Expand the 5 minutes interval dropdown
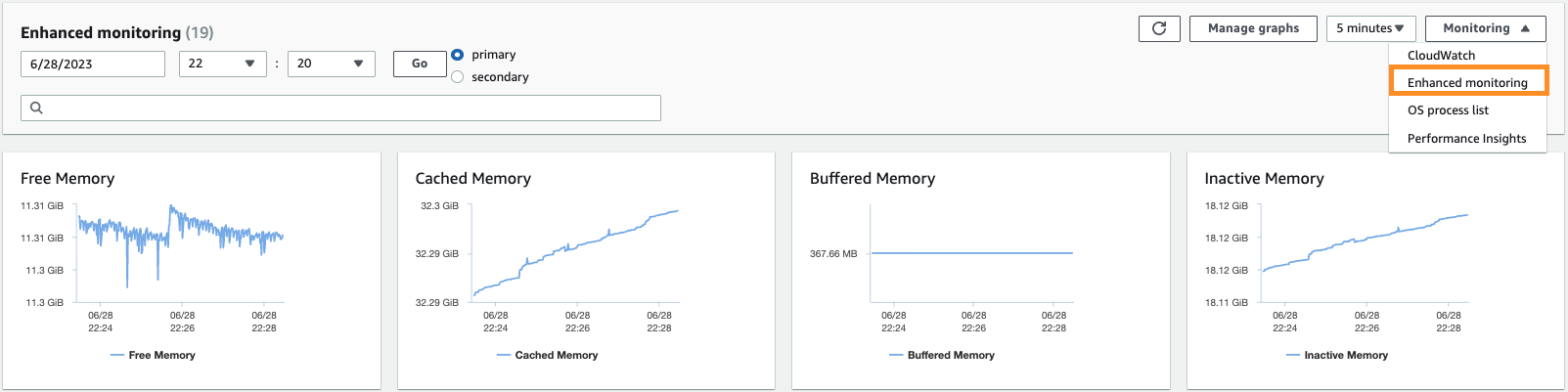The image size is (1568, 392). pyautogui.click(x=1370, y=28)
